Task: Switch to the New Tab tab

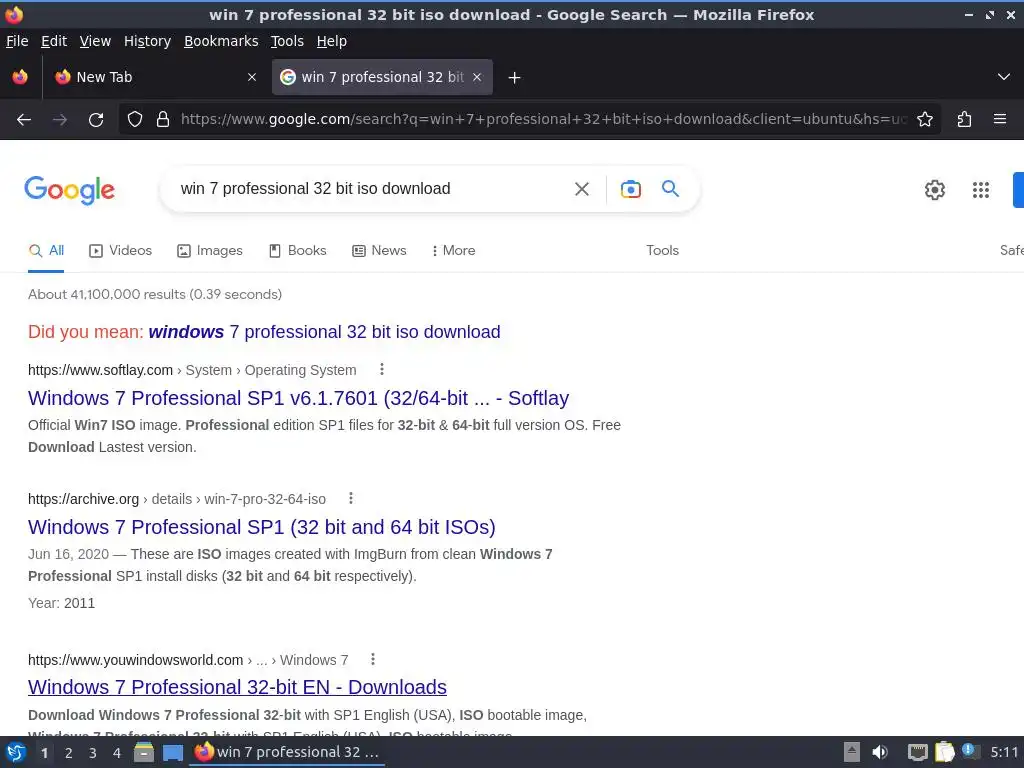Action: point(154,77)
